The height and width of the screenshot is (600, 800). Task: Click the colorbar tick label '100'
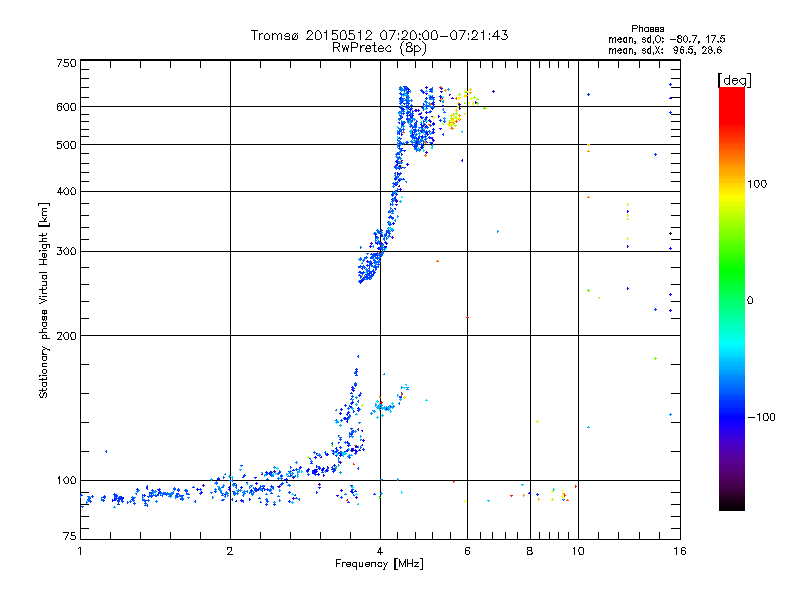(x=757, y=184)
